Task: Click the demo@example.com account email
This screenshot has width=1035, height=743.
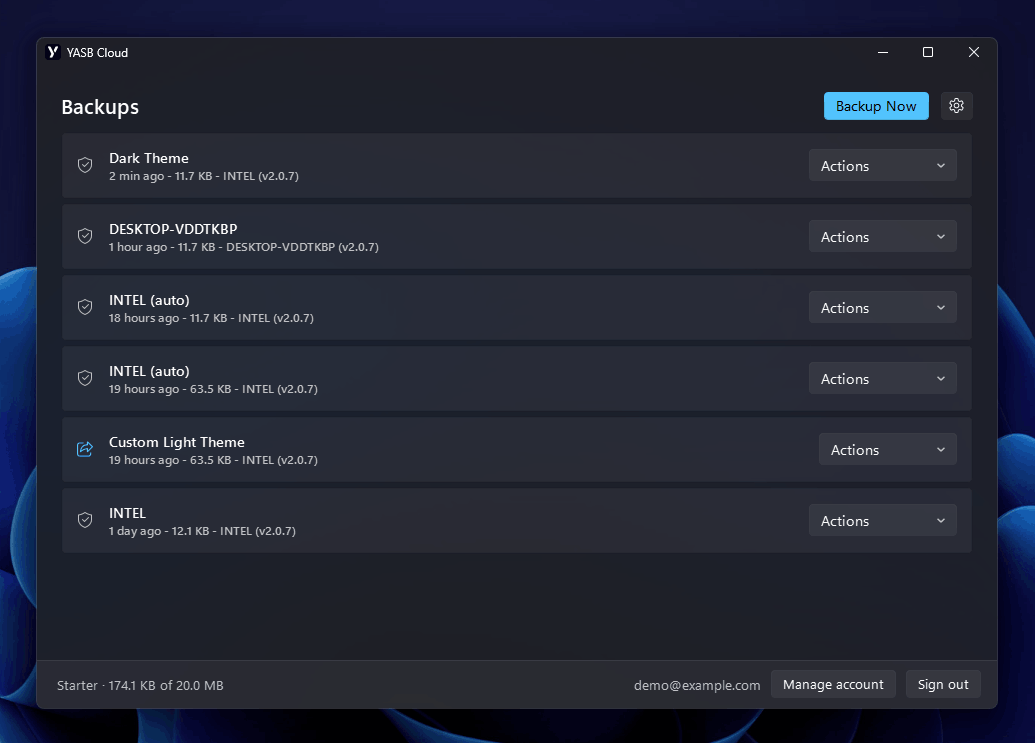Action: (697, 686)
